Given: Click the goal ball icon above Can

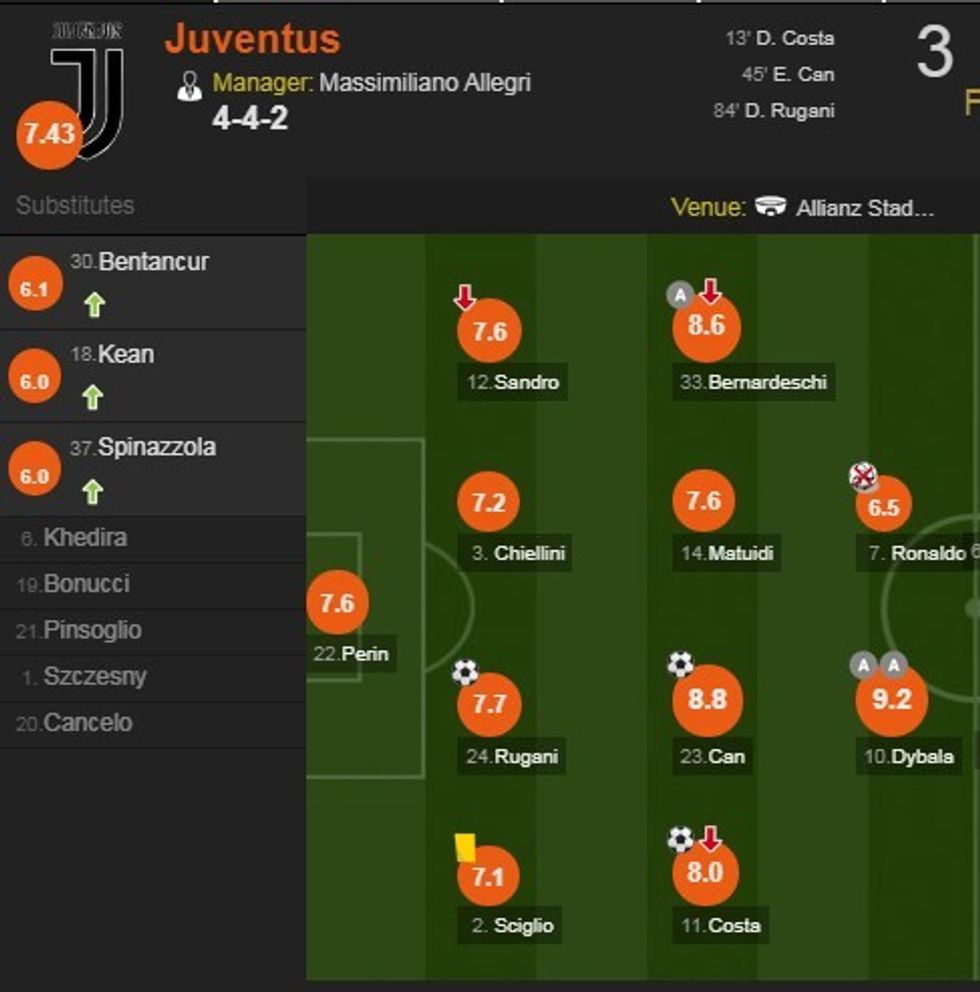Looking at the screenshot, I should click(680, 664).
